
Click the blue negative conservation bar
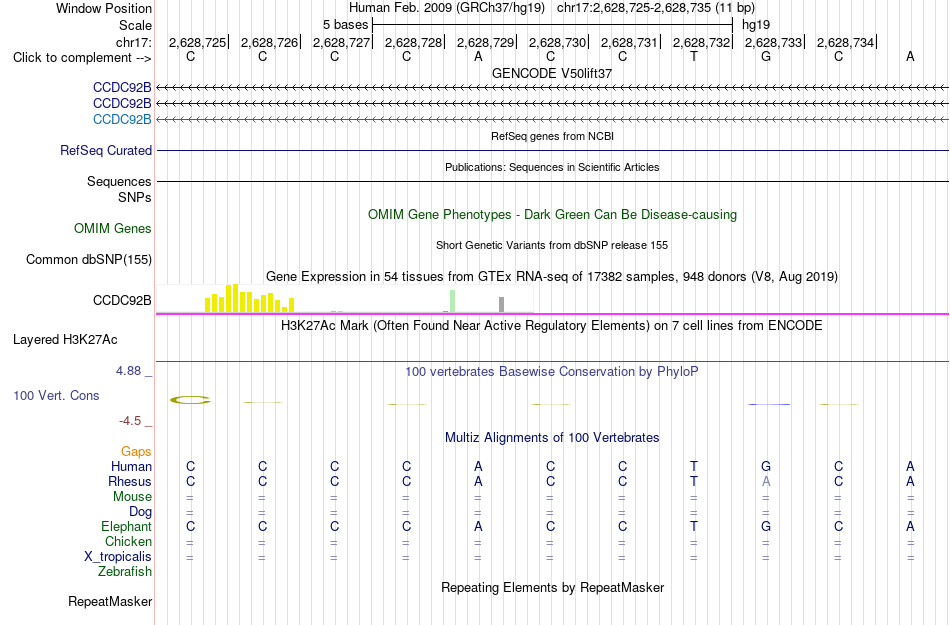[769, 404]
